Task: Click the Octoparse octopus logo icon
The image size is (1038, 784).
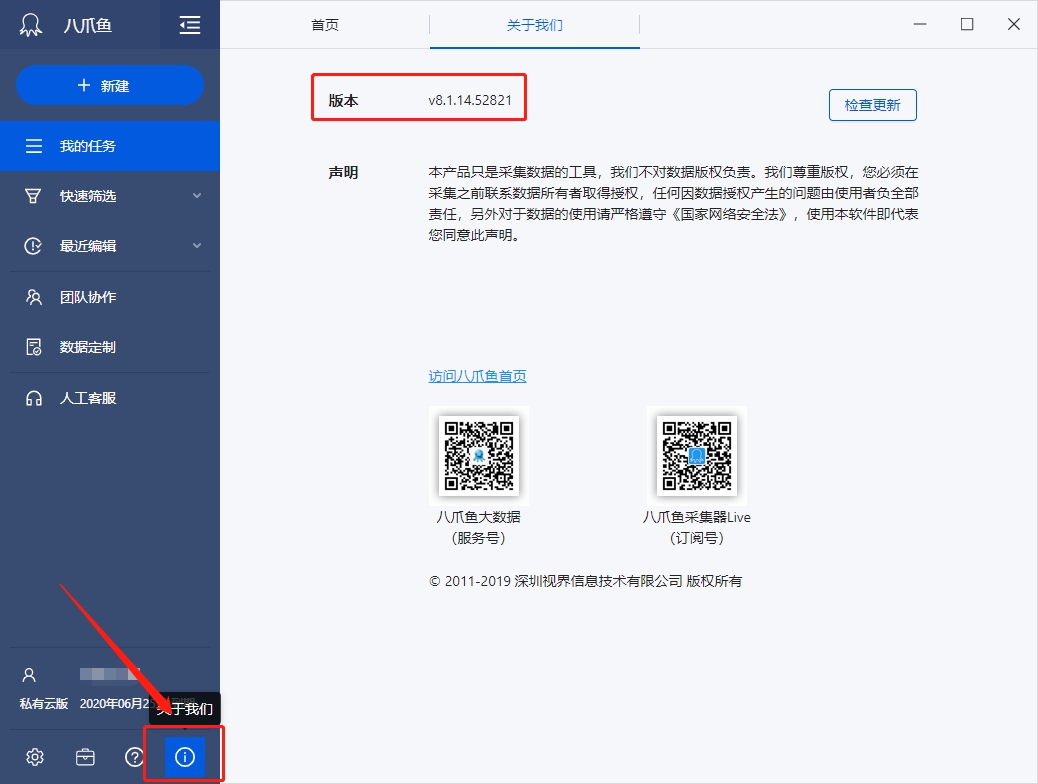Action: coord(30,25)
